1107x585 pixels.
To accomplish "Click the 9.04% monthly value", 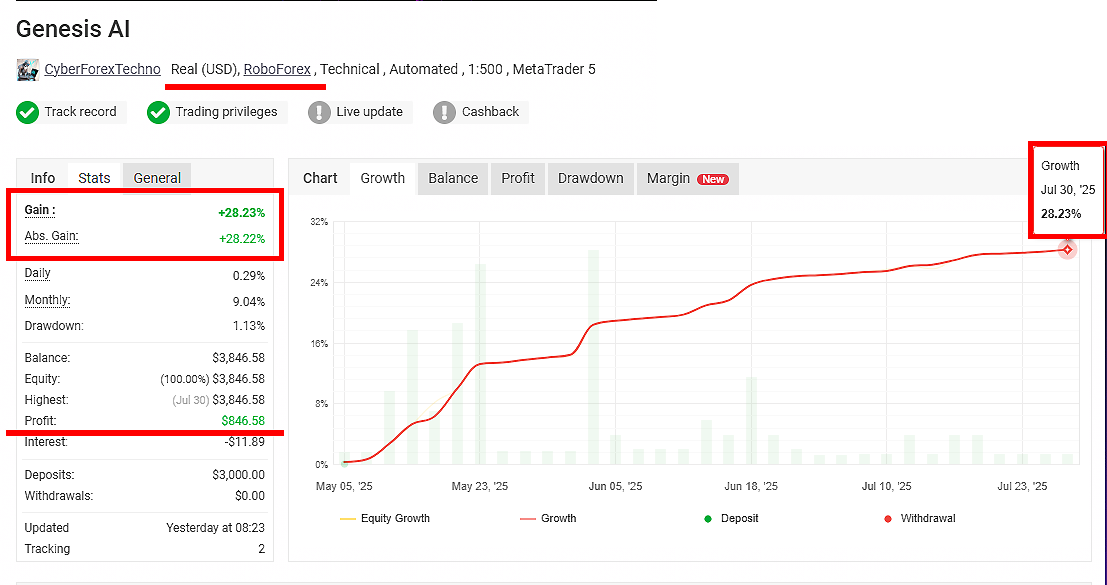I will 249,302.
